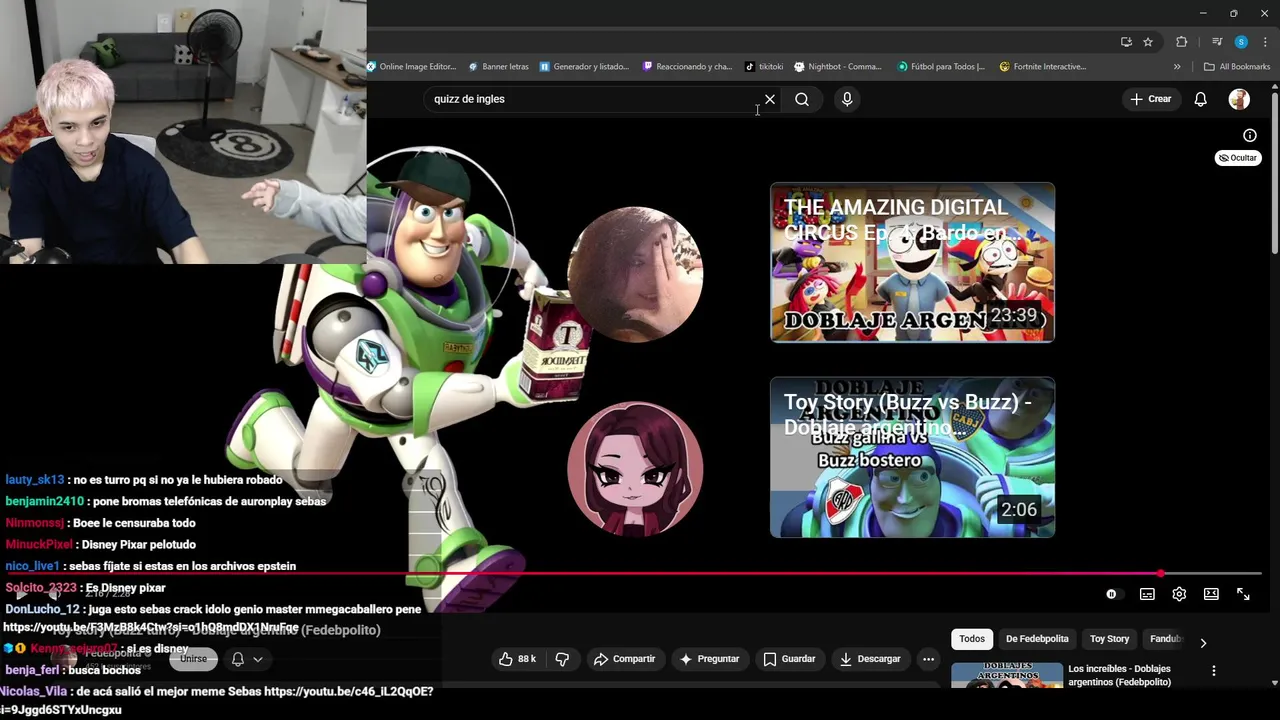
Task: Open Los increíbles Doblajes argentinos thumbnail
Action: pyautogui.click(x=1007, y=675)
